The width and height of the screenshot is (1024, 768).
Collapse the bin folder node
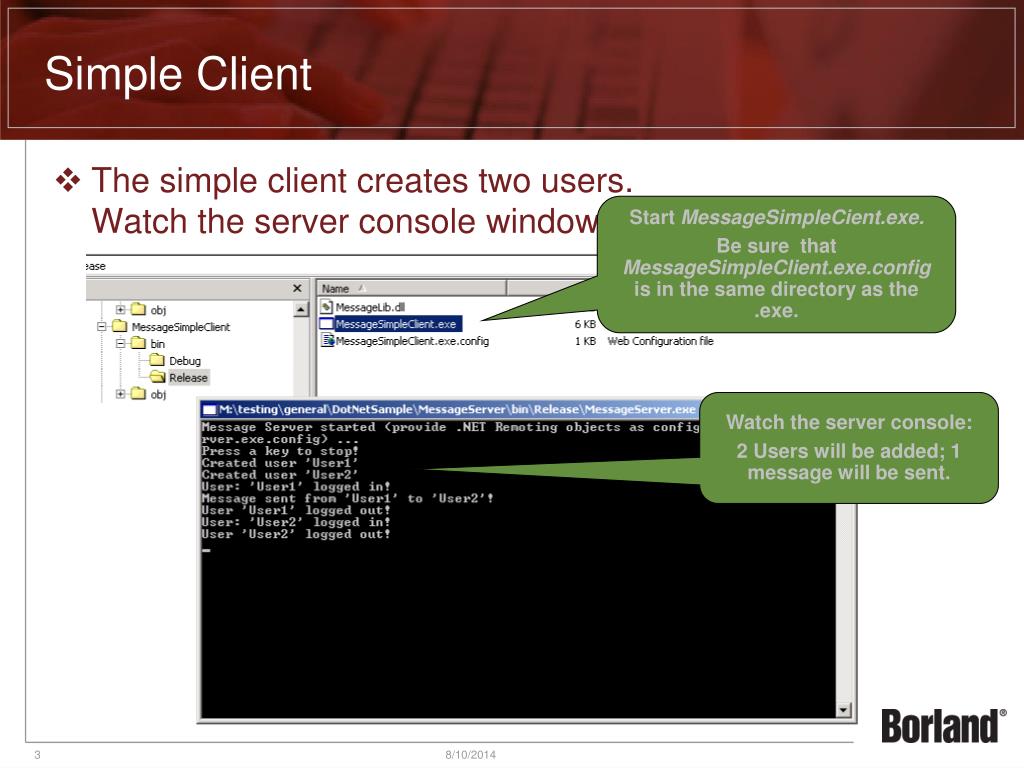pyautogui.click(x=120, y=343)
